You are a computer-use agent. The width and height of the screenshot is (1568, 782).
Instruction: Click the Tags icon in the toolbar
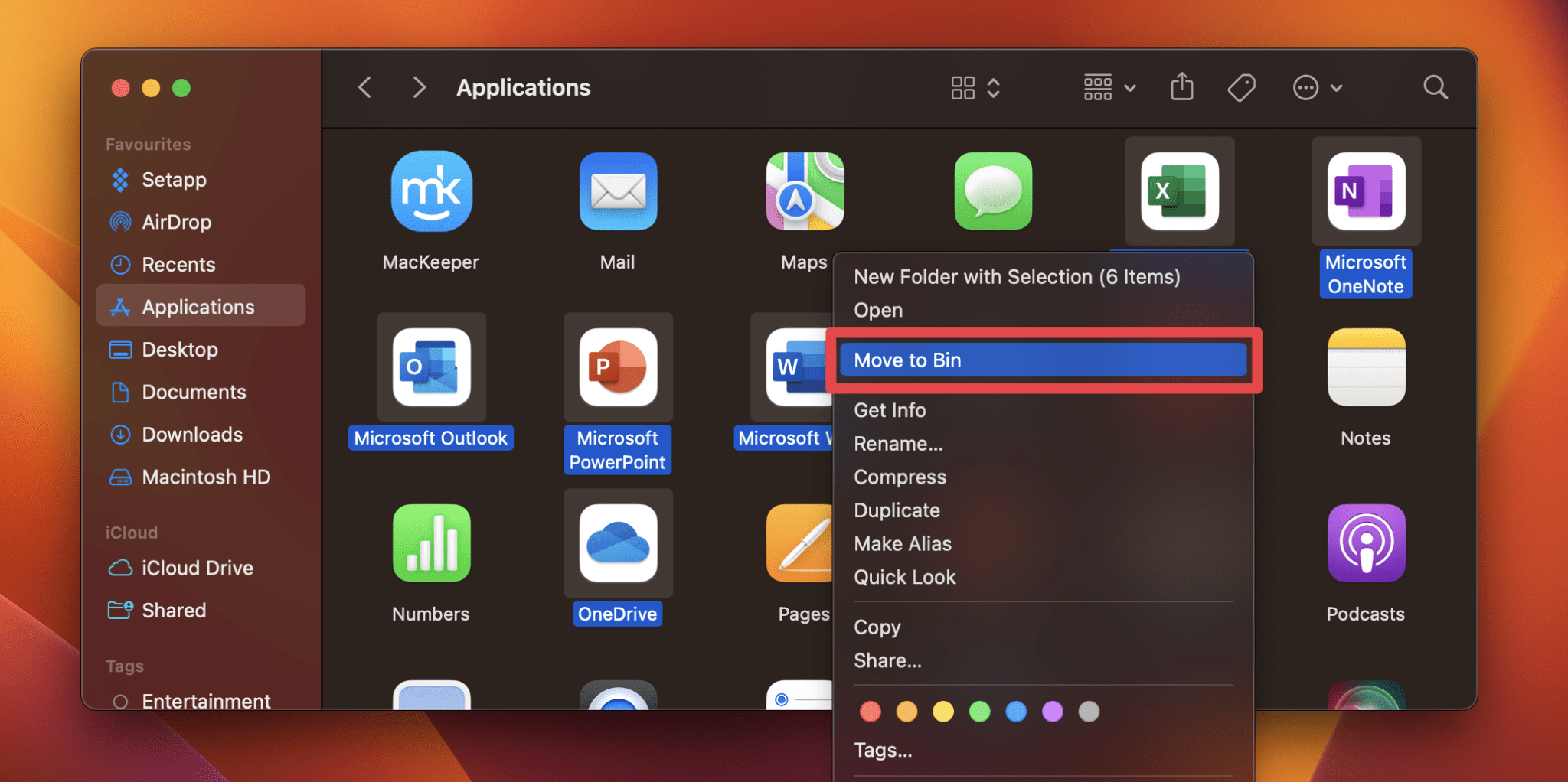click(1241, 86)
